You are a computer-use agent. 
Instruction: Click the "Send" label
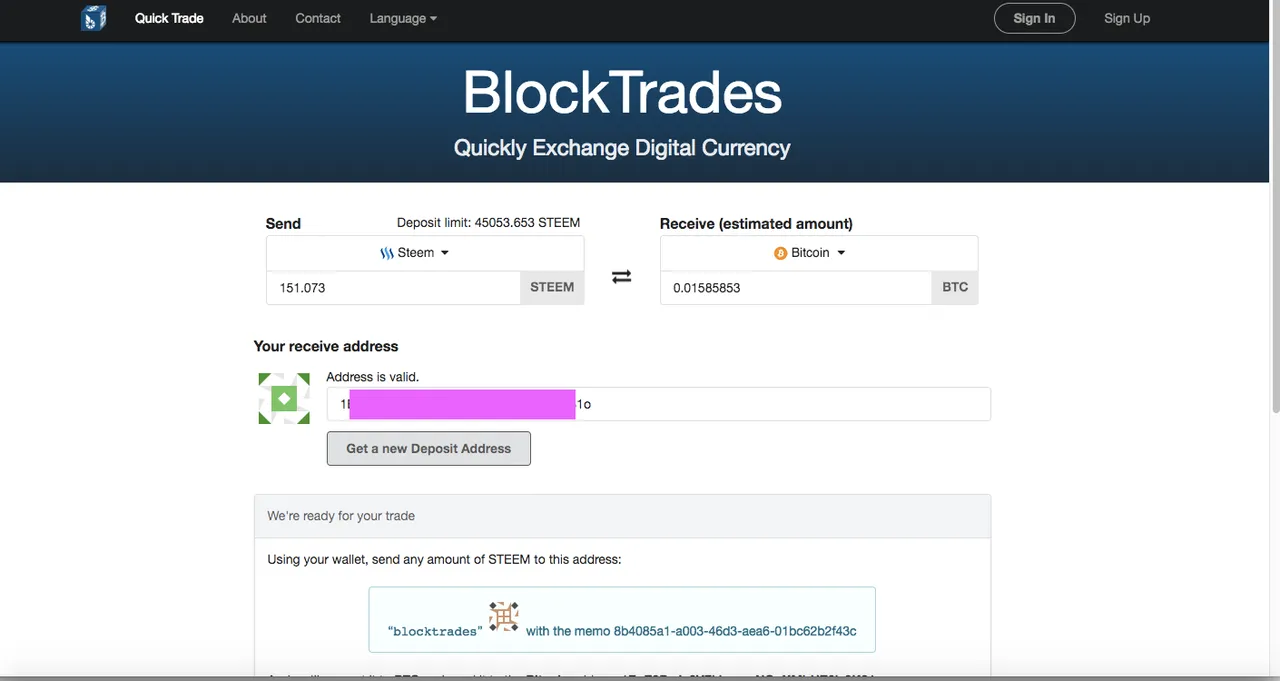283,224
